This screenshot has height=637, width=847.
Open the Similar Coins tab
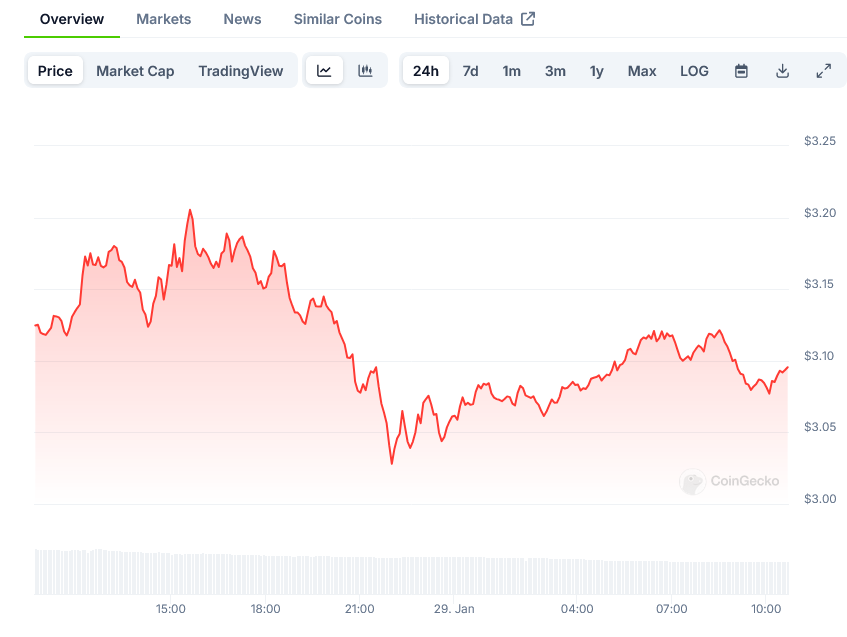point(338,19)
